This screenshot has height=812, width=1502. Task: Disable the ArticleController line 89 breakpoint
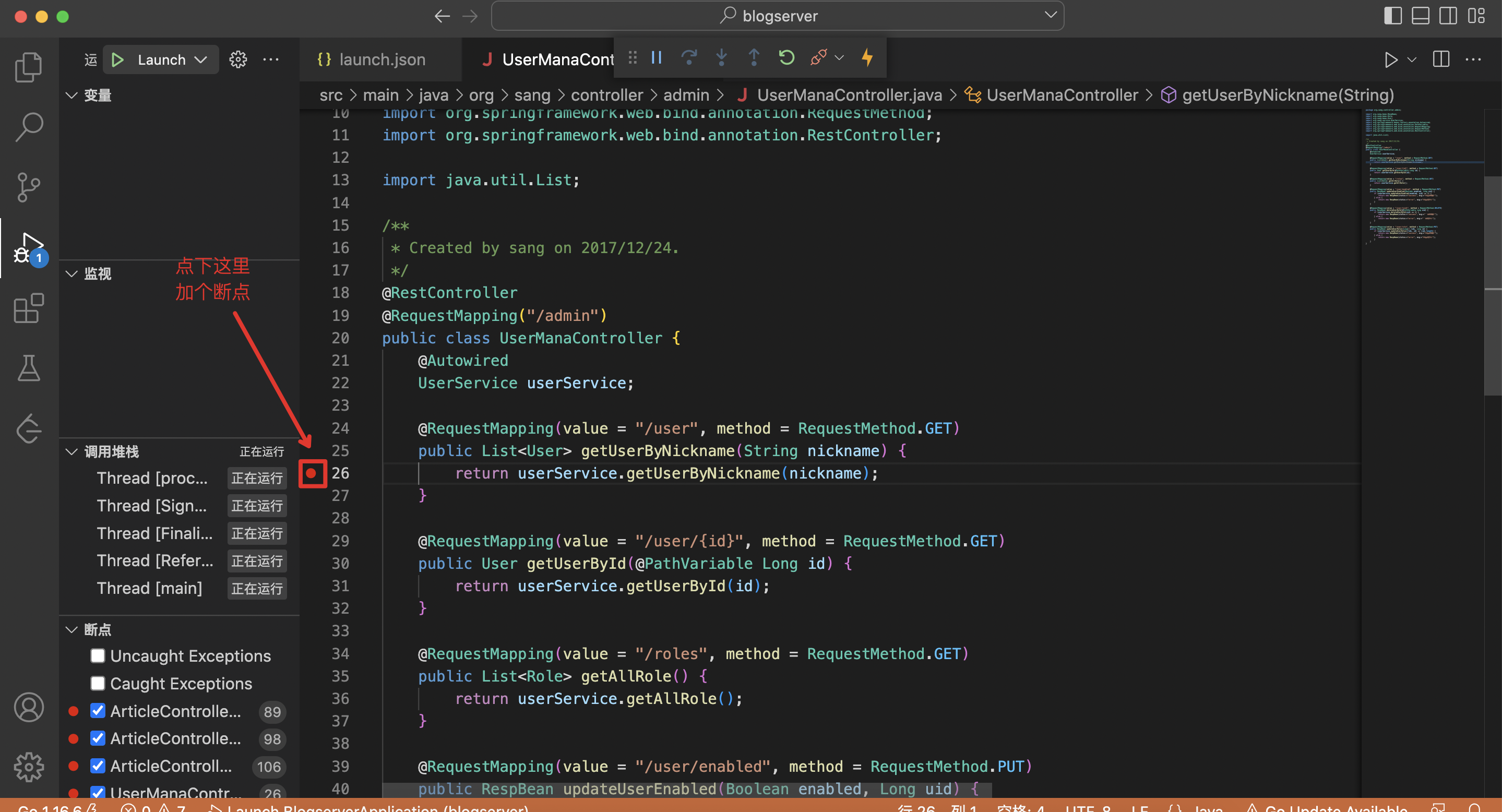[x=98, y=711]
